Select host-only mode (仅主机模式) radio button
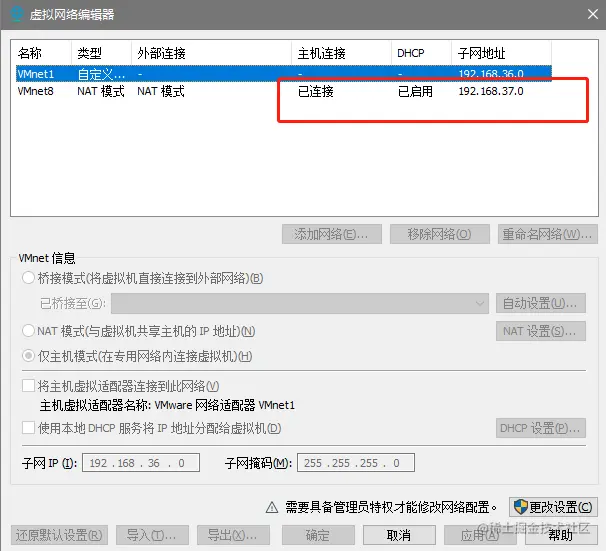 28,356
